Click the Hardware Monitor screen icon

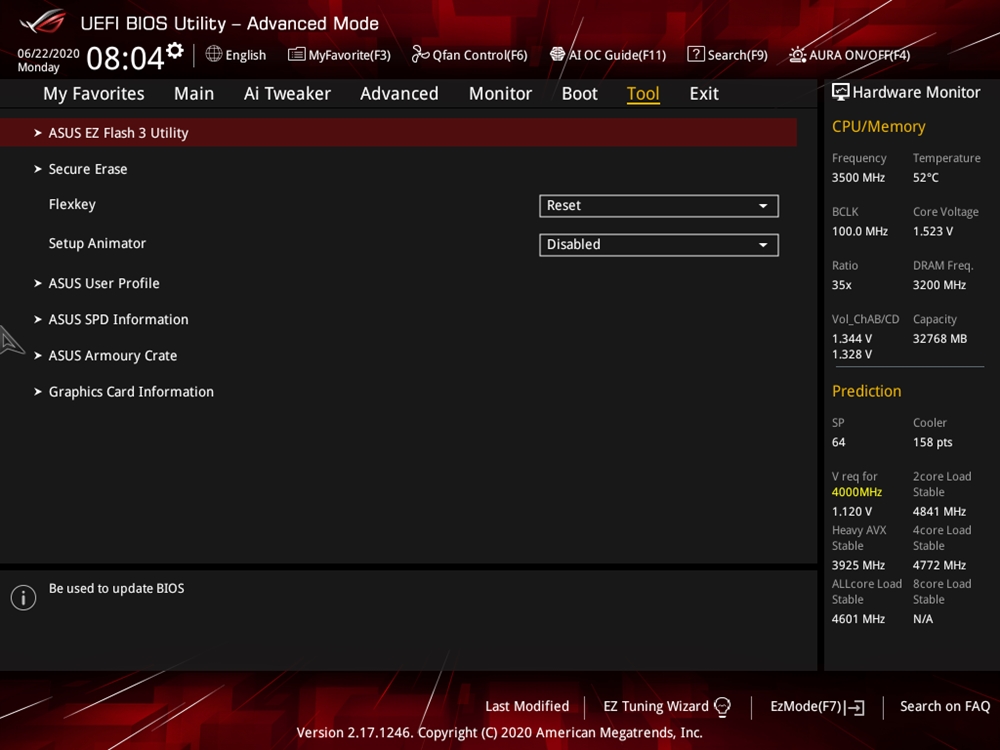pos(841,92)
